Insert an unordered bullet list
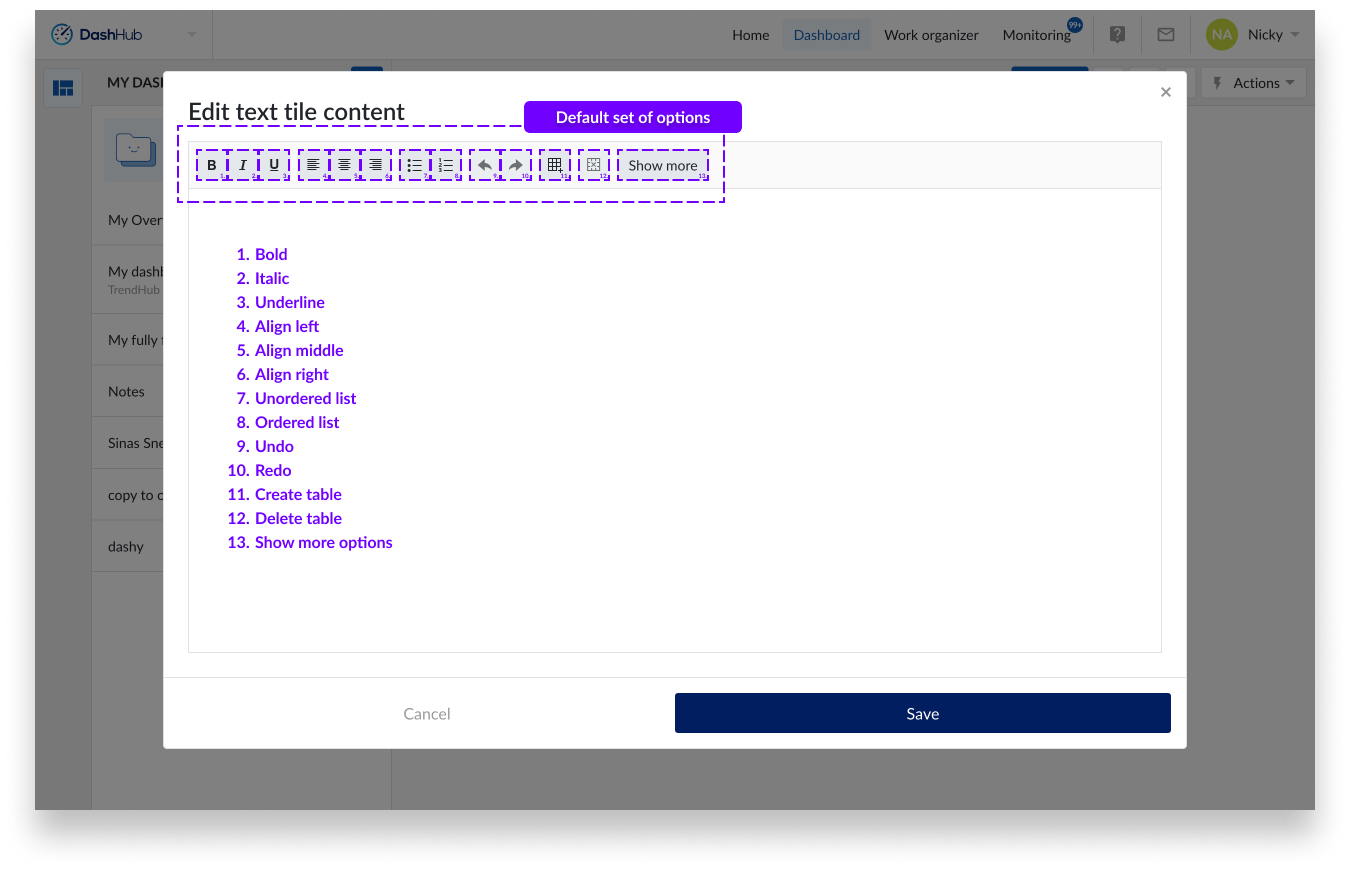The width and height of the screenshot is (1350, 870). 414,165
